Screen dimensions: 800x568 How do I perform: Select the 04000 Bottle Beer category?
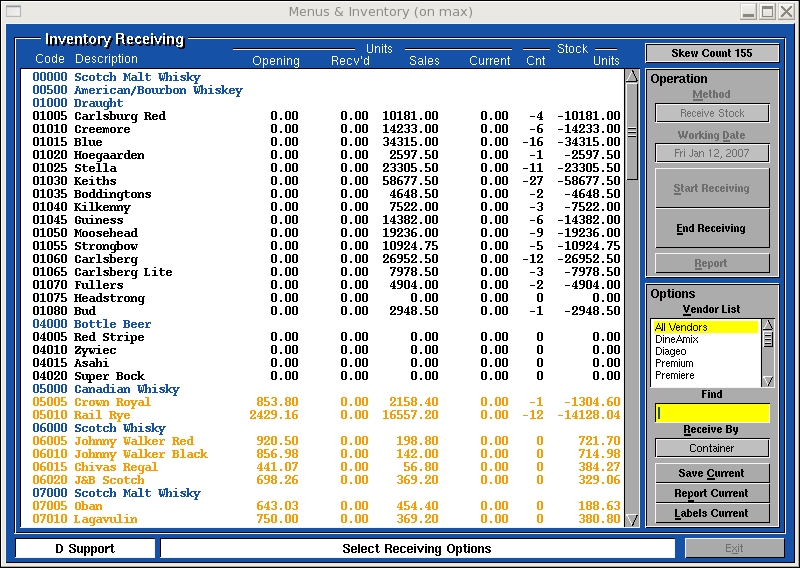pyautogui.click(x=322, y=325)
